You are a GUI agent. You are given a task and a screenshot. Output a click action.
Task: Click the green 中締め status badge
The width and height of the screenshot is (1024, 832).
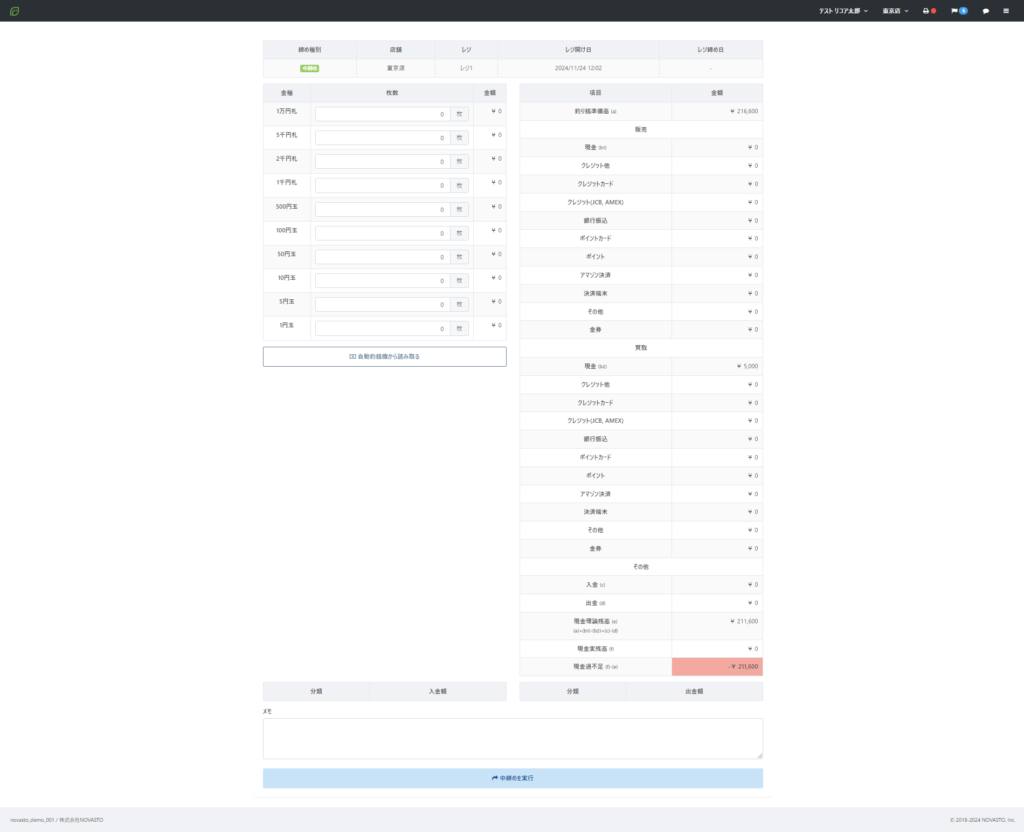pos(310,69)
